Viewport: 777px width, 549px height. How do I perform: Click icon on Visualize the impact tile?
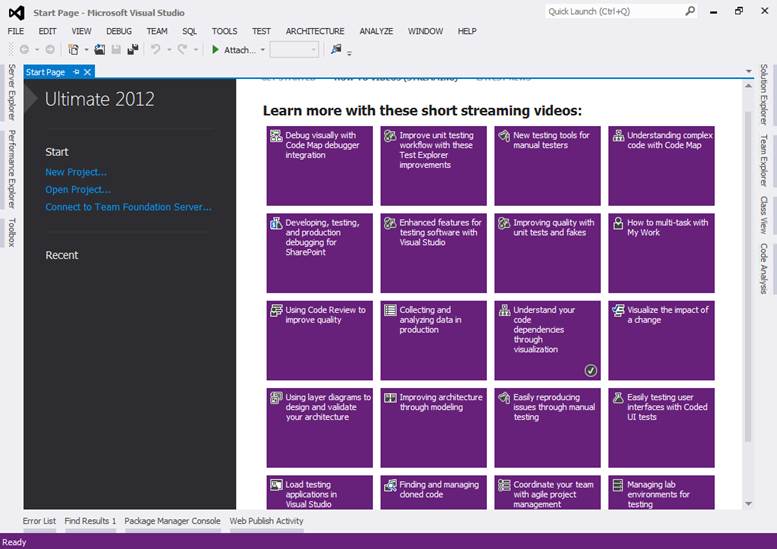pos(618,311)
